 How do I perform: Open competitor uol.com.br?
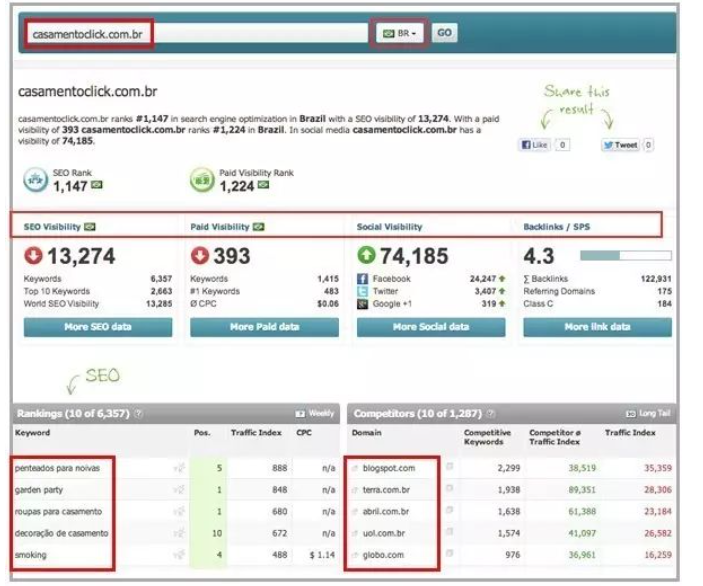(x=384, y=533)
